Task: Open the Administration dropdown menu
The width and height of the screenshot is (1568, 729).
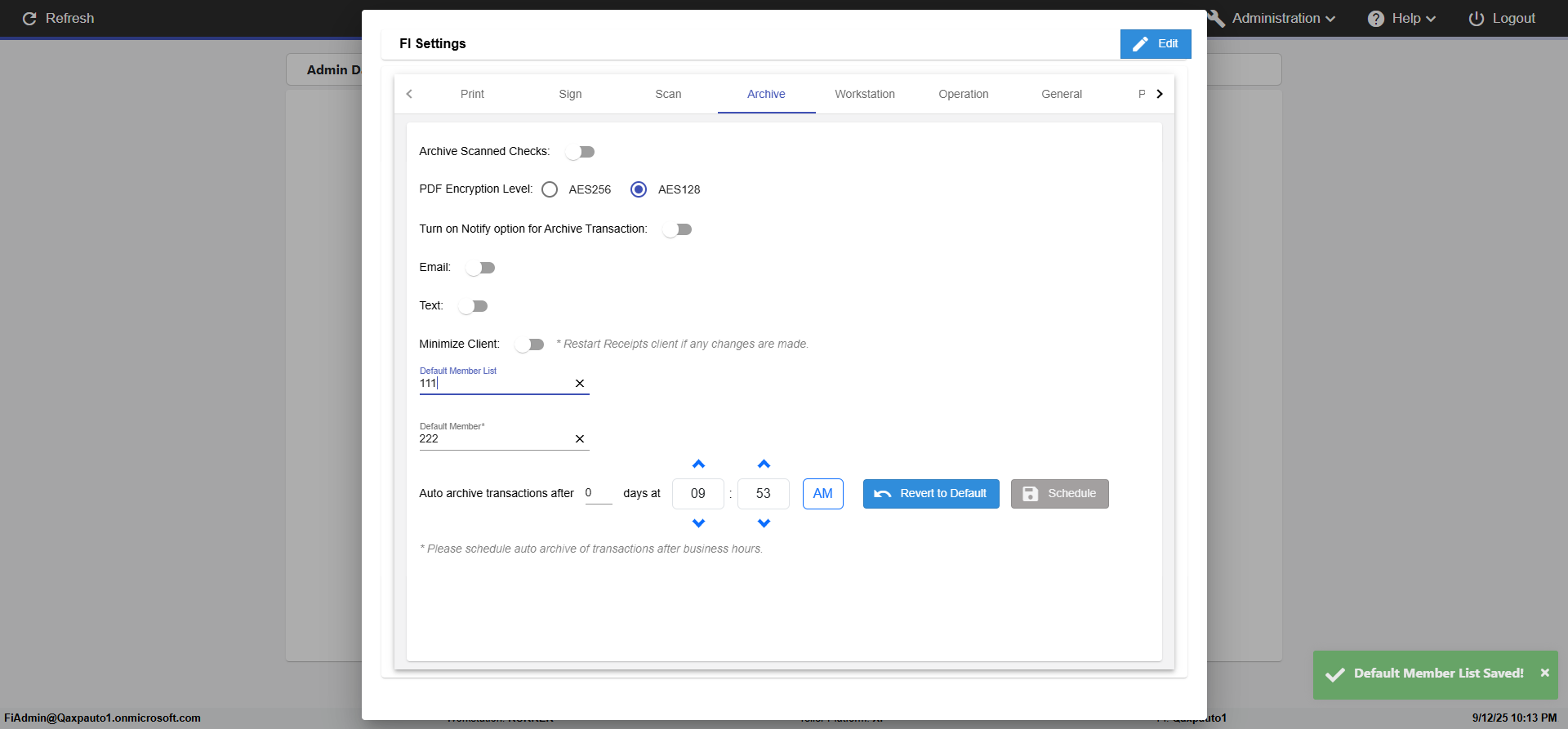Action: pyautogui.click(x=1282, y=19)
